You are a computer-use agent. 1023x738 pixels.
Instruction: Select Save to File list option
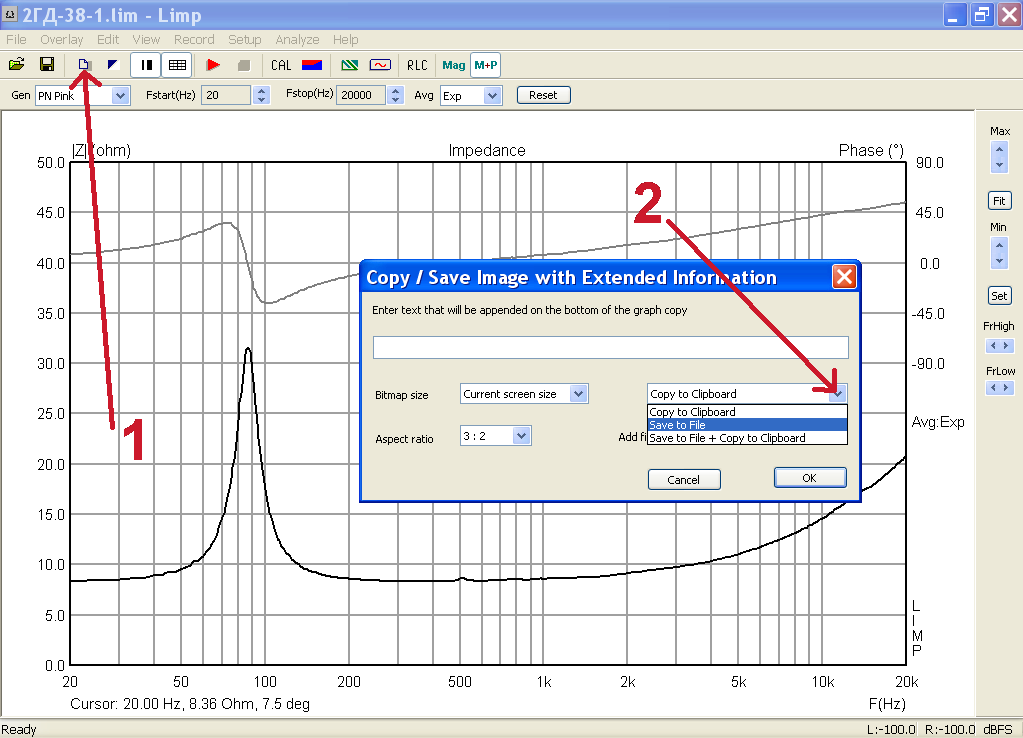coord(747,425)
